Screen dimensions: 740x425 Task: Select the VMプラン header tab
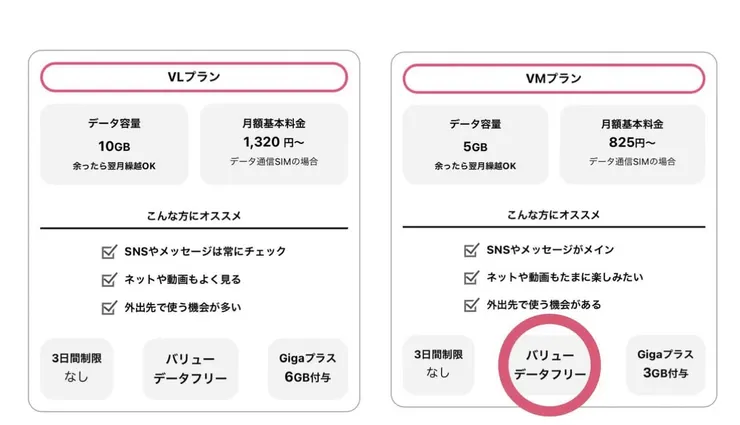tap(553, 78)
